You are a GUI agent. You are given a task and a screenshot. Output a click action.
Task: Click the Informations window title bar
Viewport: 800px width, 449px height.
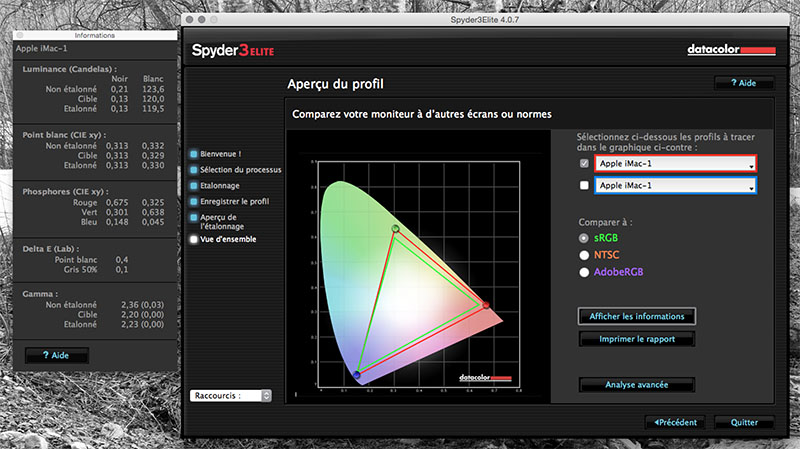pos(95,35)
